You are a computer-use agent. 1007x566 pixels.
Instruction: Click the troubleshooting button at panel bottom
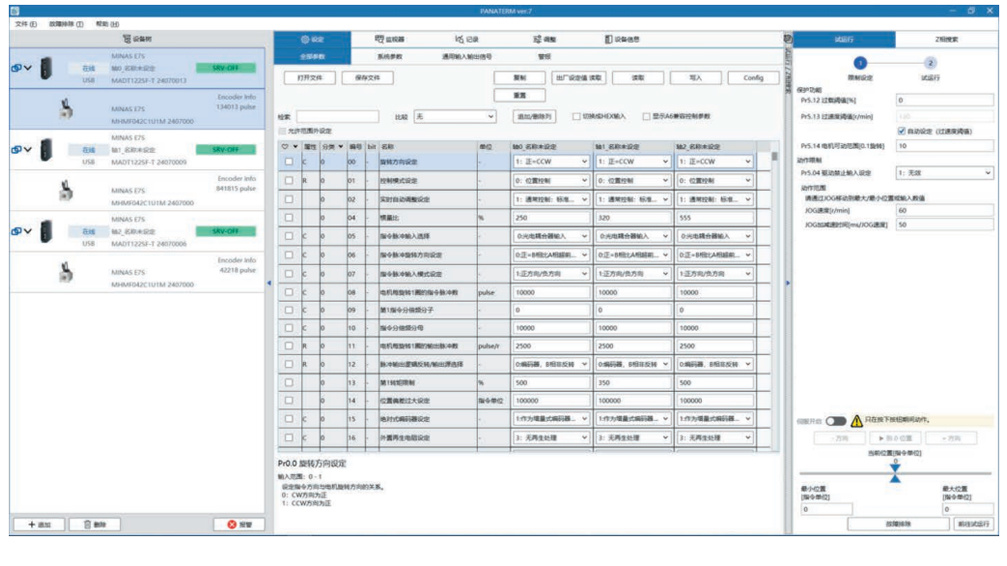(898, 524)
